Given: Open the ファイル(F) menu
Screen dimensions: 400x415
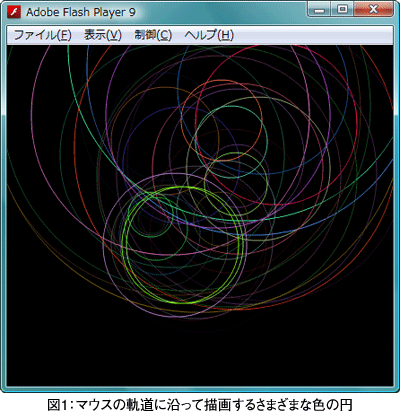Looking at the screenshot, I should click(x=42, y=35).
